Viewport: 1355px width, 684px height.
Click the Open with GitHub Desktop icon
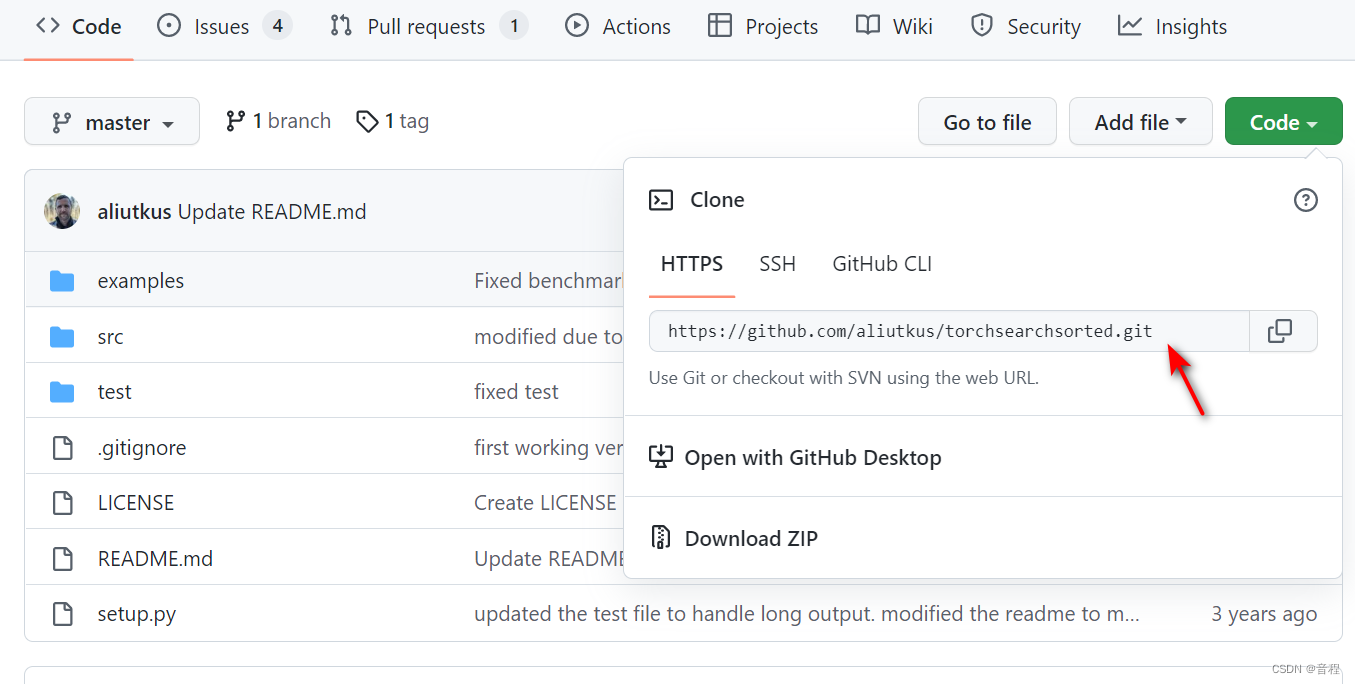tap(661, 457)
